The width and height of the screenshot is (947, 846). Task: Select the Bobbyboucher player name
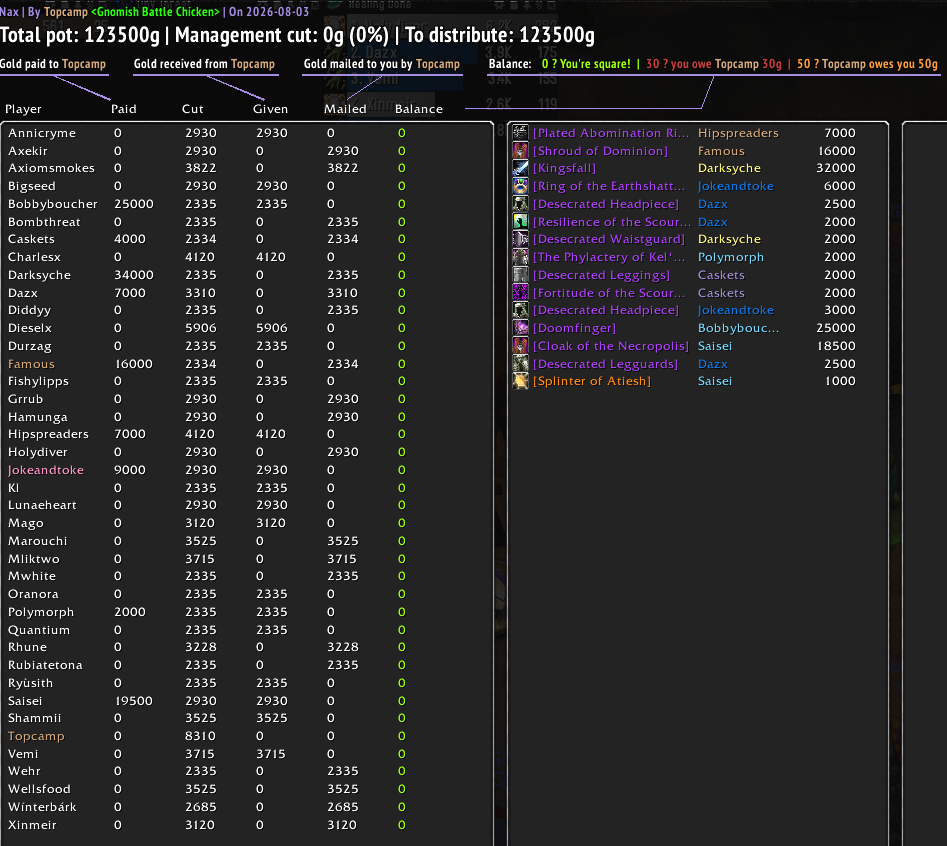(x=53, y=204)
